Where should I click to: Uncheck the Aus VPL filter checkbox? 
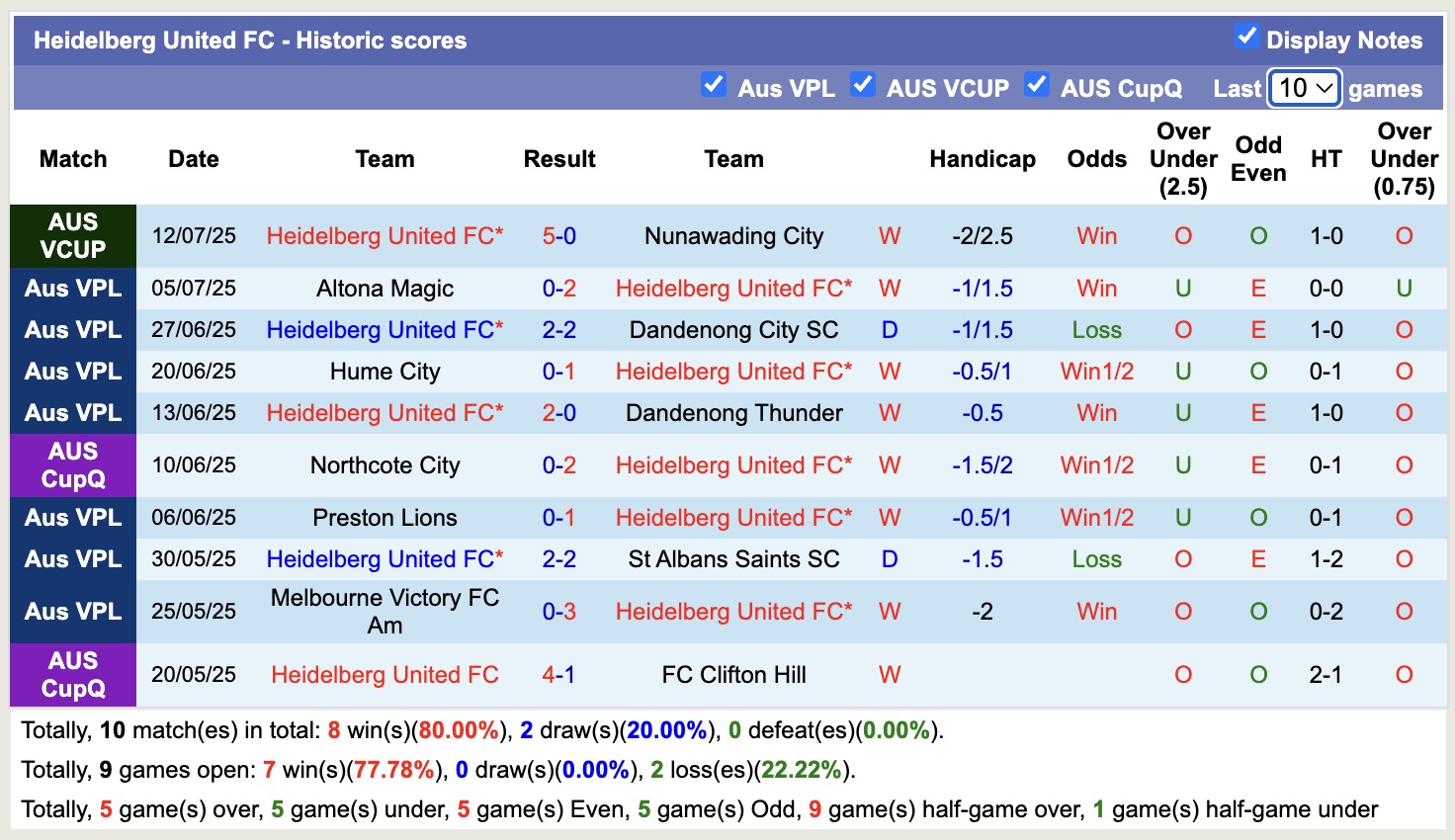click(x=714, y=85)
